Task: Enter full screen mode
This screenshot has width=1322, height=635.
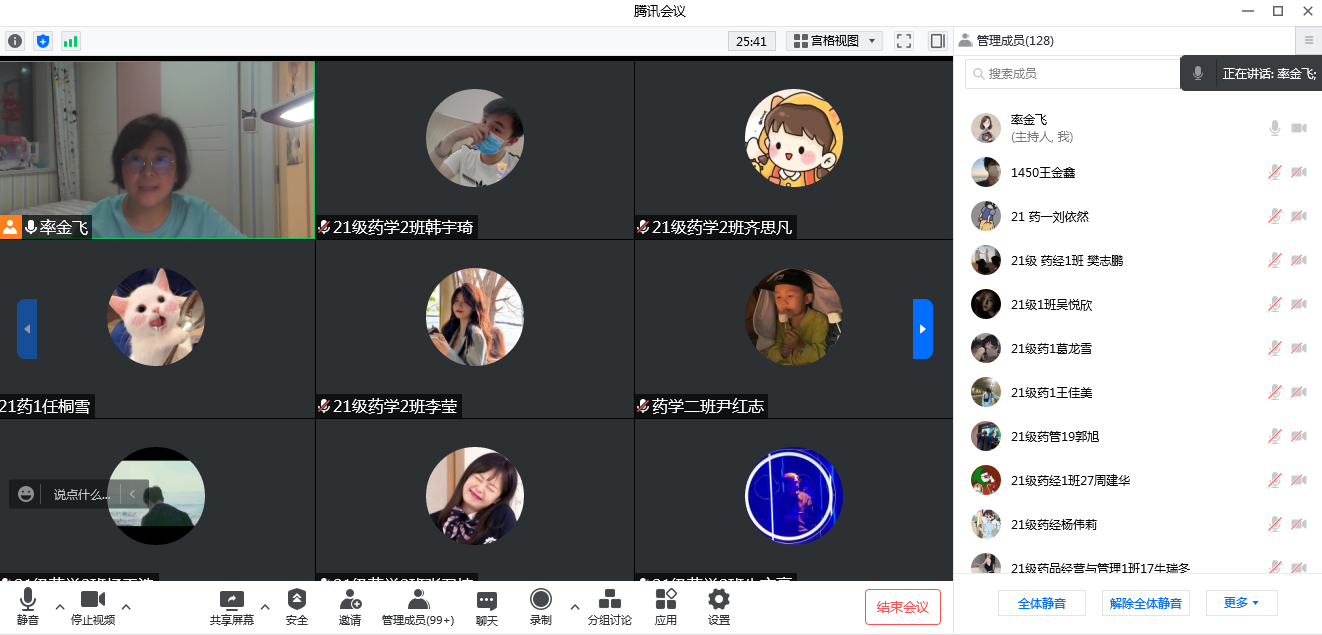Action: coord(904,41)
